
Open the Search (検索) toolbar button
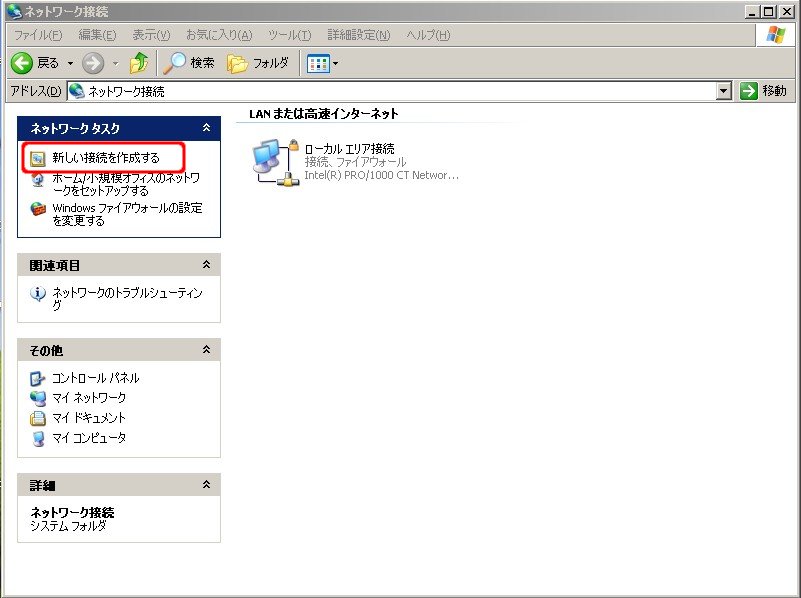(190, 63)
